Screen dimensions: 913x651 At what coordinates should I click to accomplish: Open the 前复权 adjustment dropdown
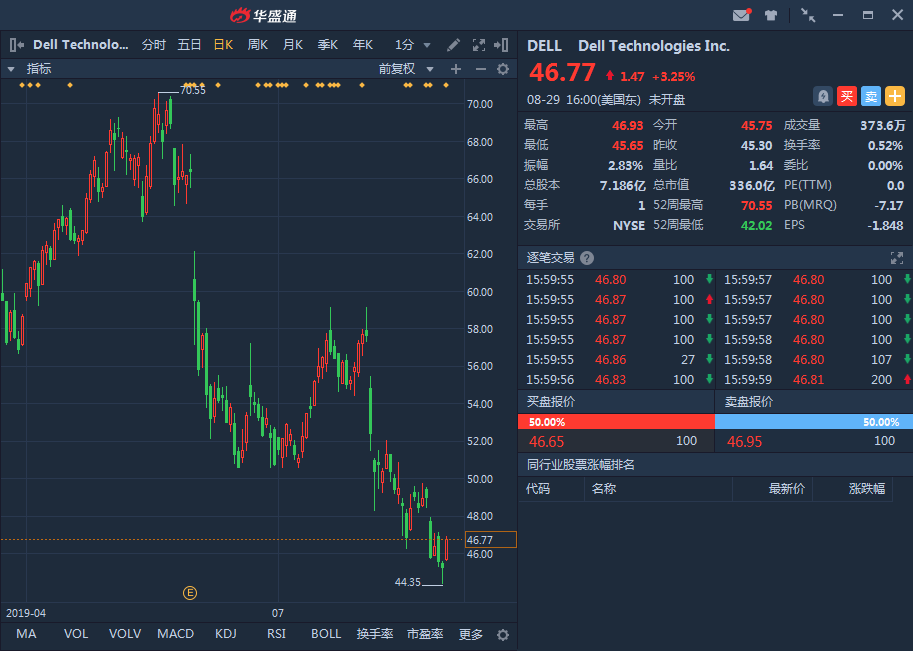(406, 69)
